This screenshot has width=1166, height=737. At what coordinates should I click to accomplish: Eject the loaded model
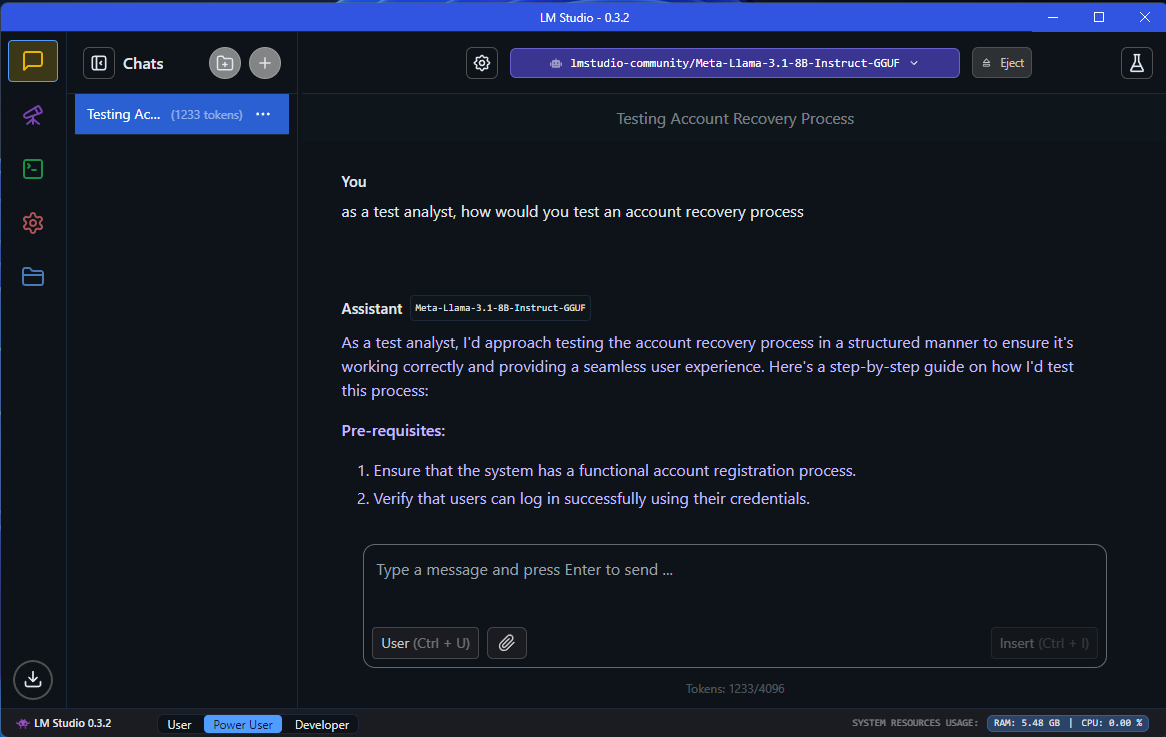coord(1002,63)
